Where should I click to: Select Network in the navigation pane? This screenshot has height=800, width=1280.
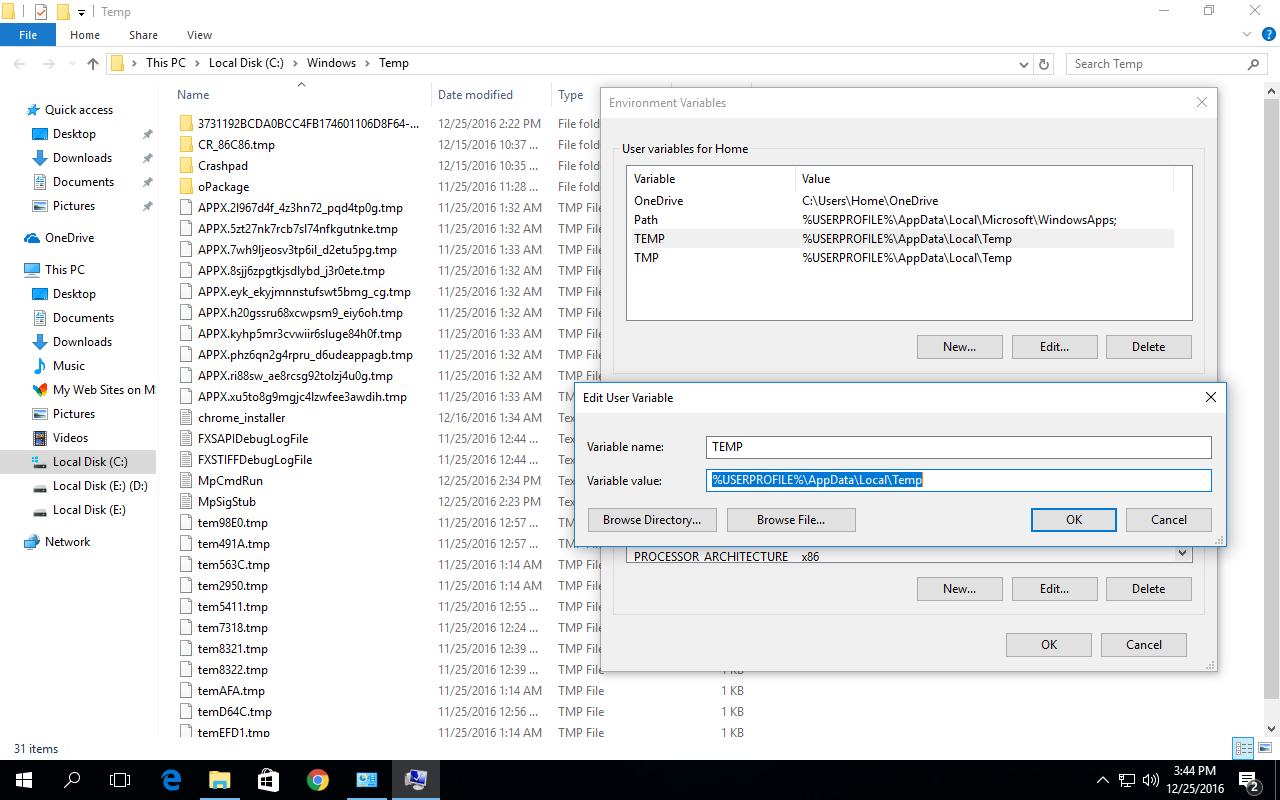(x=68, y=541)
